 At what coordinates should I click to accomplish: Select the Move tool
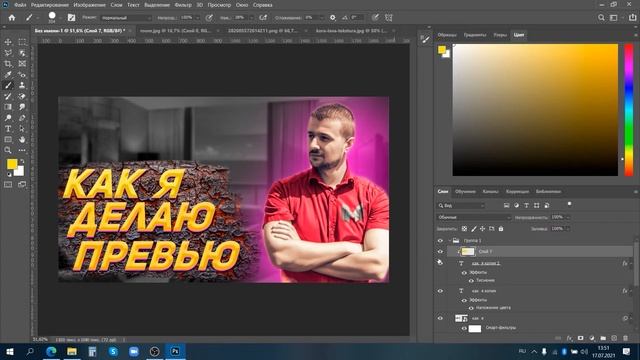tap(8, 42)
